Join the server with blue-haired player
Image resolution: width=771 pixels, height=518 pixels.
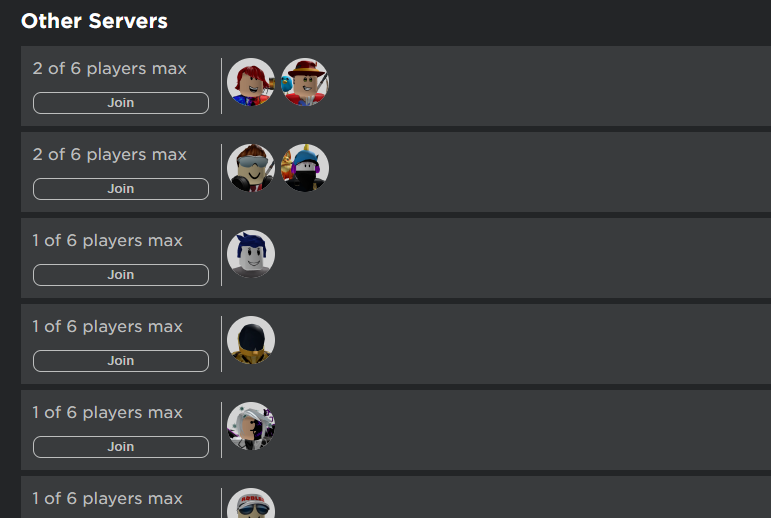point(121,275)
